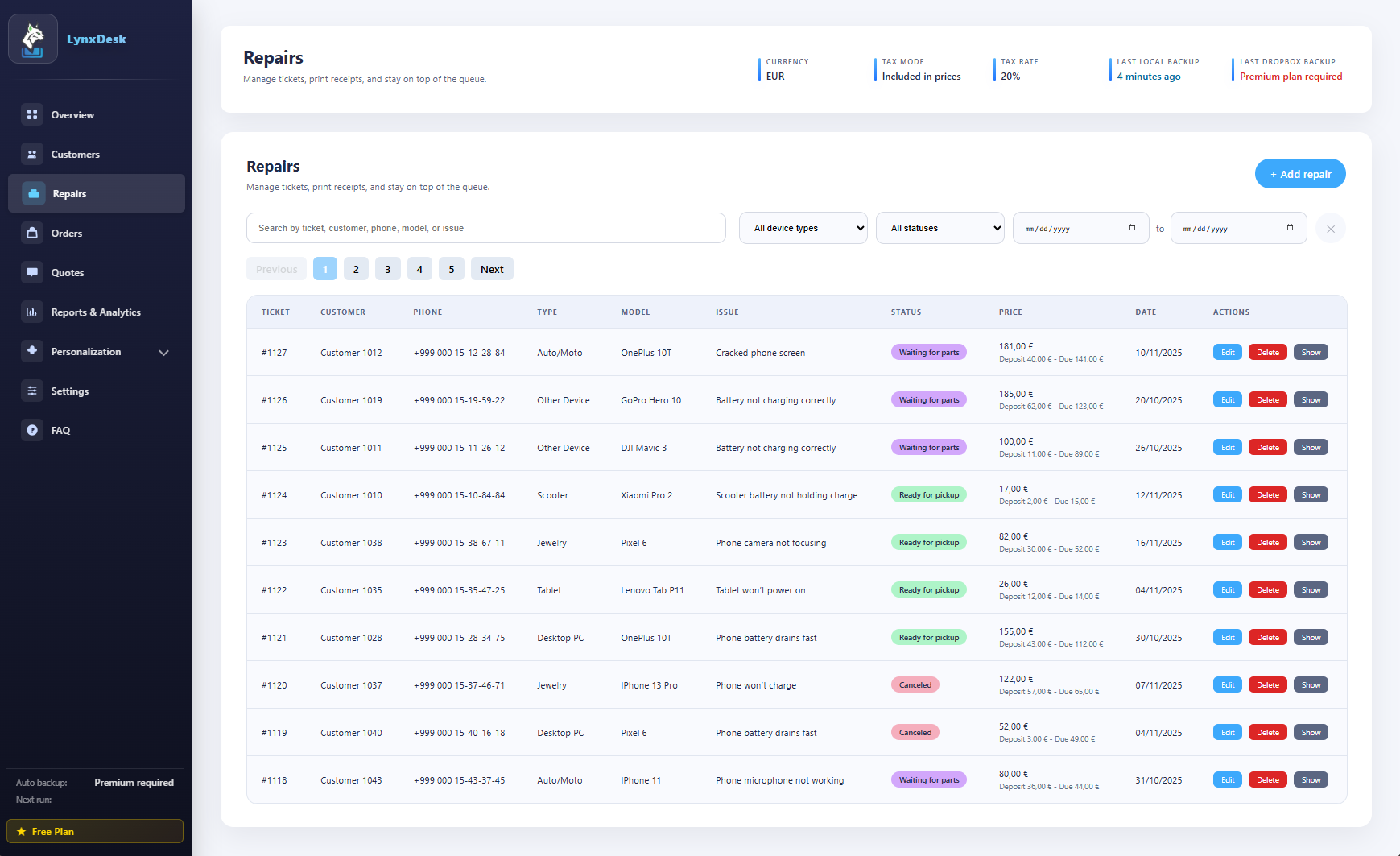Image resolution: width=1400 pixels, height=856 pixels.
Task: Expand the Personalization section
Action: (x=163, y=352)
